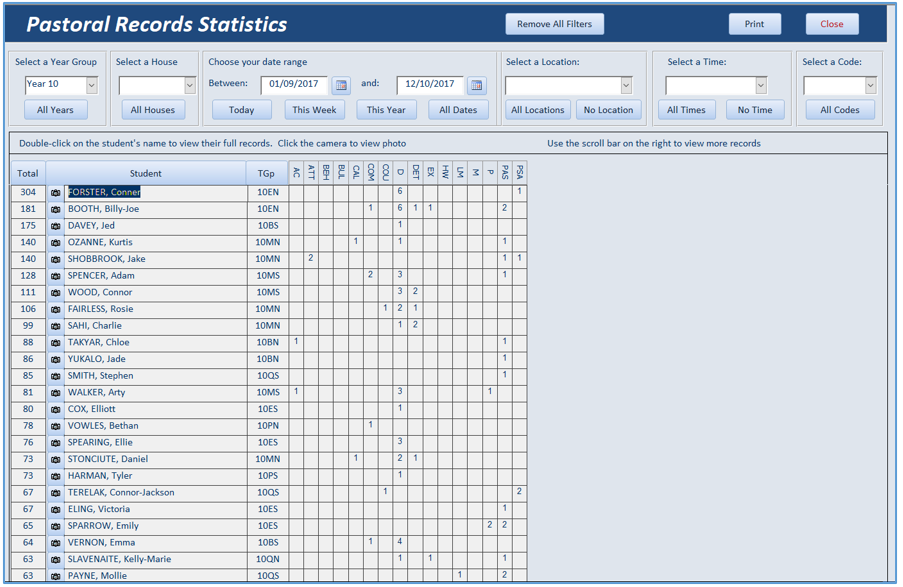Viewport: 903px width, 587px height.
Task: Click Remove All Filters button
Action: pos(555,24)
